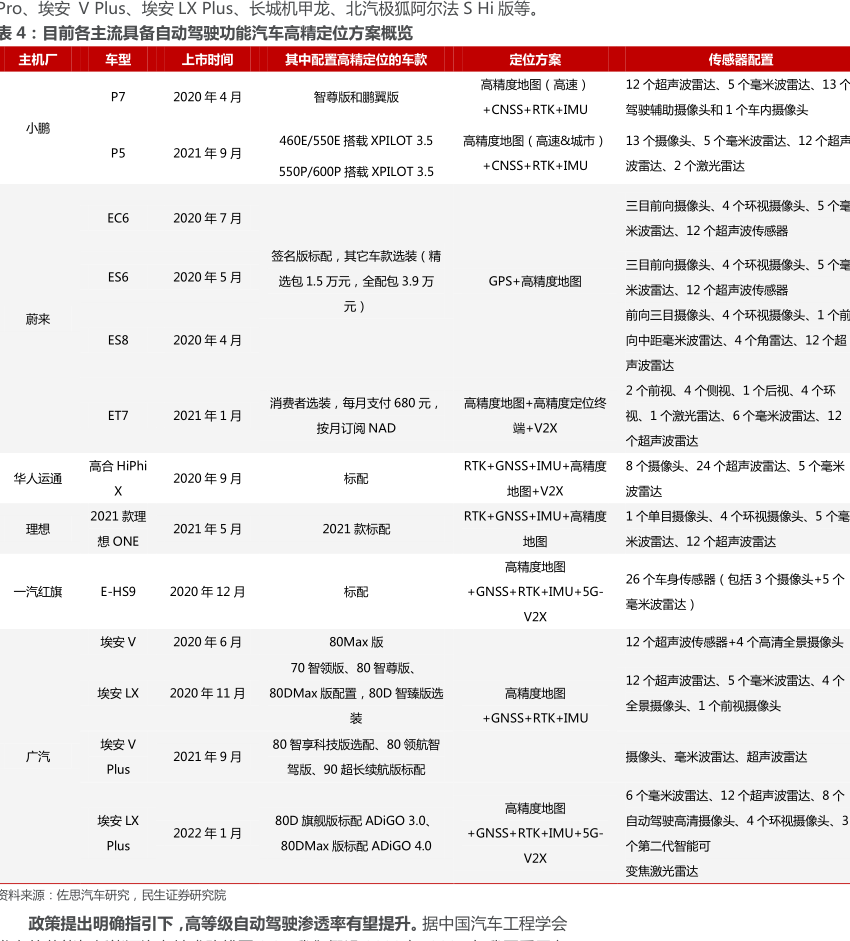This screenshot has height=941, width=850.
Task: Click 550P/600P 搭载 XPILOT 3.5 text
Action: [356, 172]
